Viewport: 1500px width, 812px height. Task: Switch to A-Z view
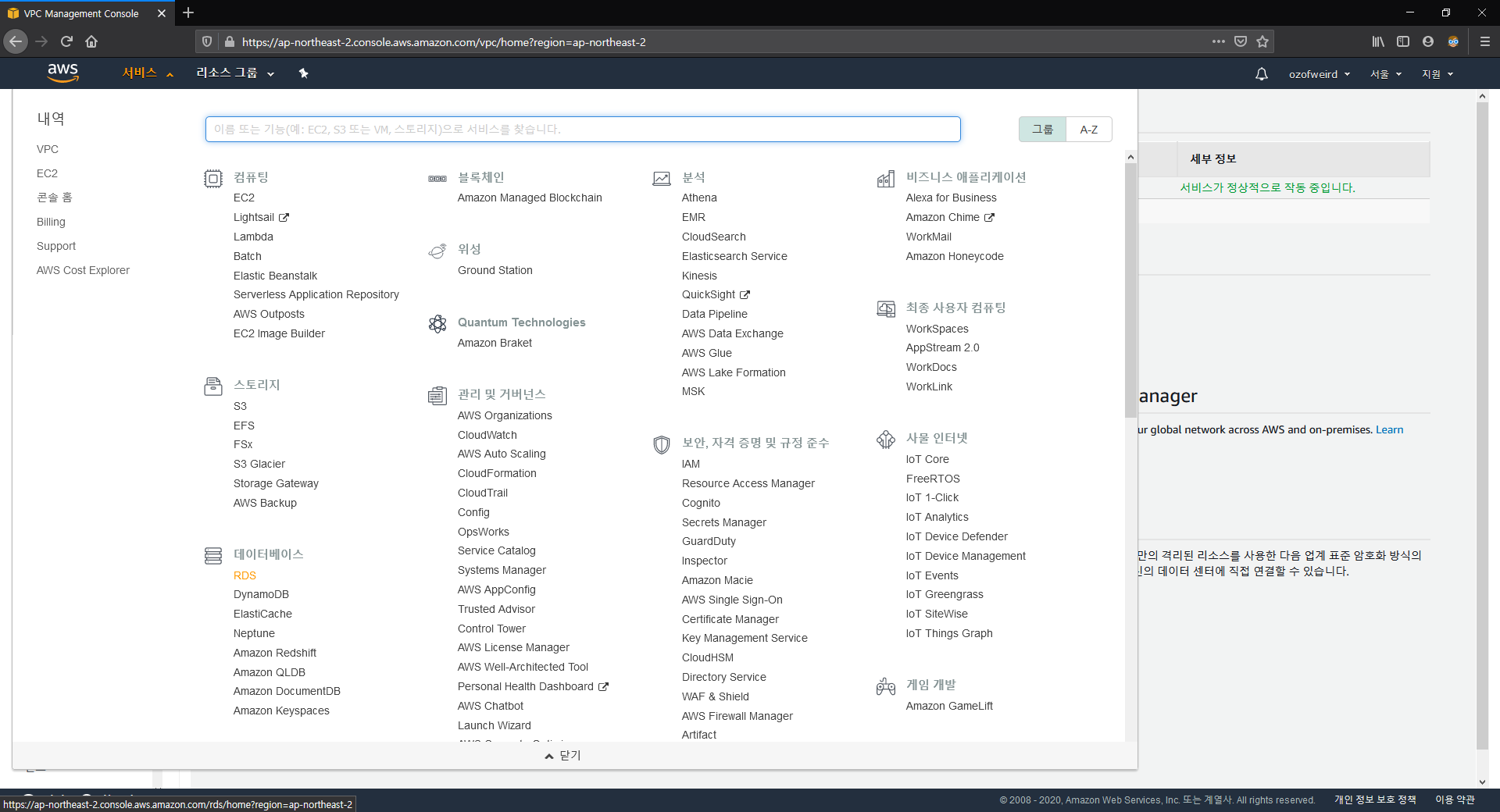[1089, 130]
